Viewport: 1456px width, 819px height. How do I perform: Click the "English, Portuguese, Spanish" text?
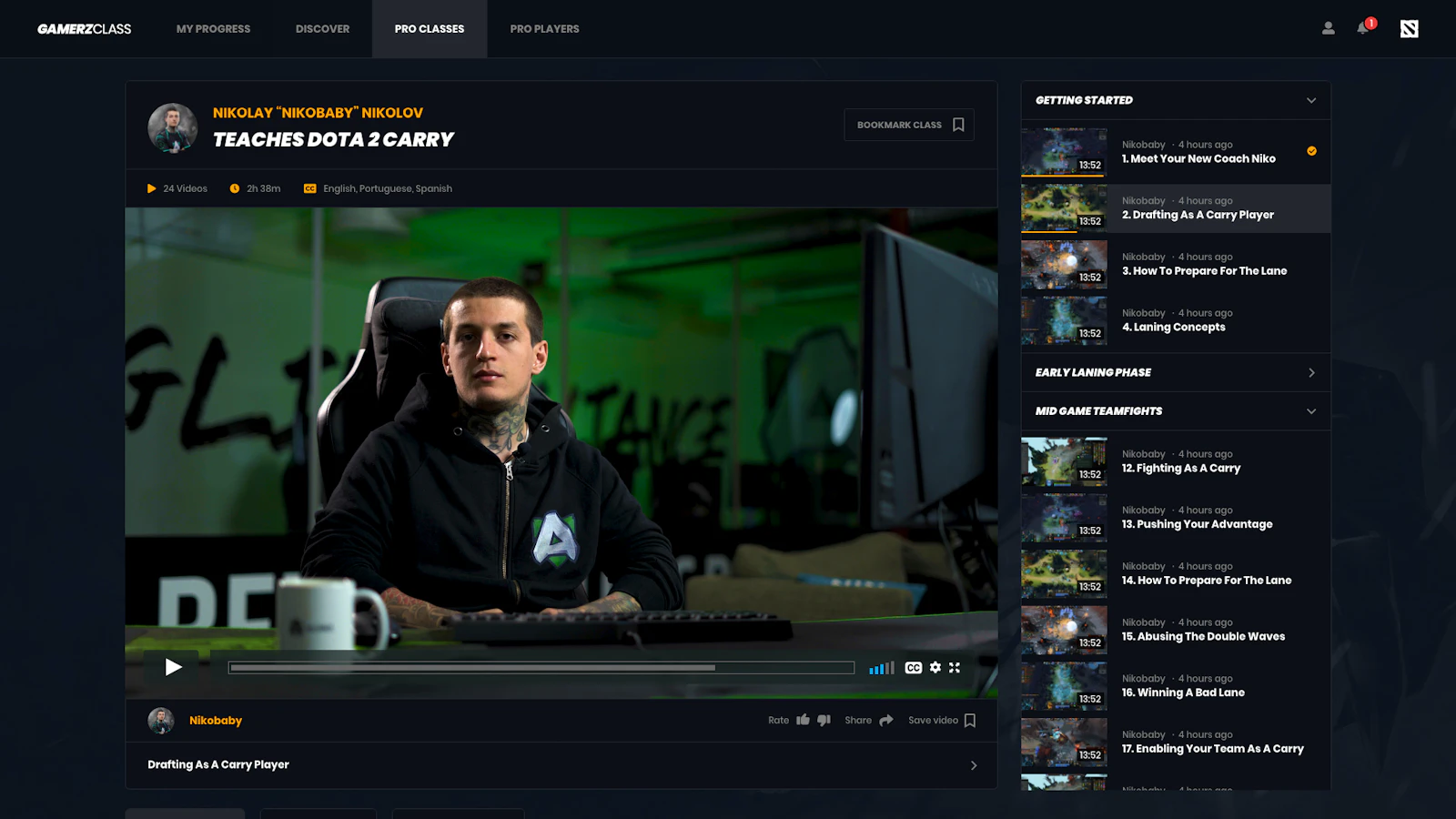[388, 188]
